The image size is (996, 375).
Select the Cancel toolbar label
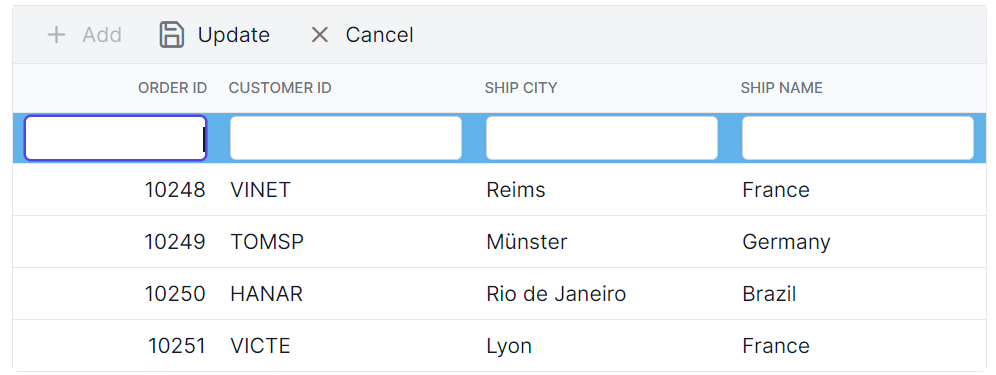(x=379, y=34)
